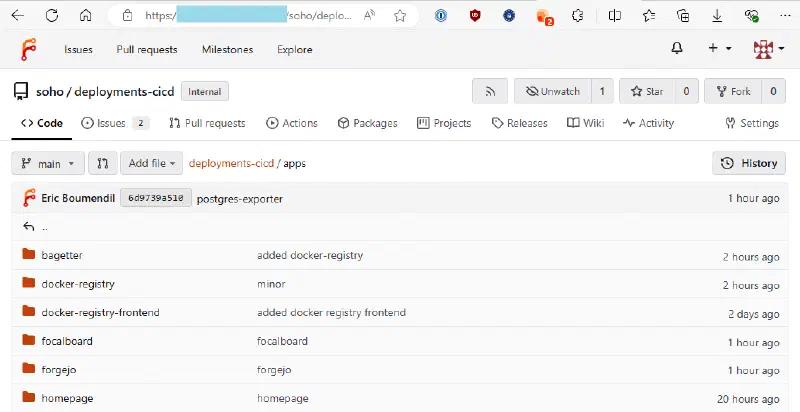Click deployments-cicd breadcrumb link
This screenshot has height=412, width=800.
[x=231, y=163]
